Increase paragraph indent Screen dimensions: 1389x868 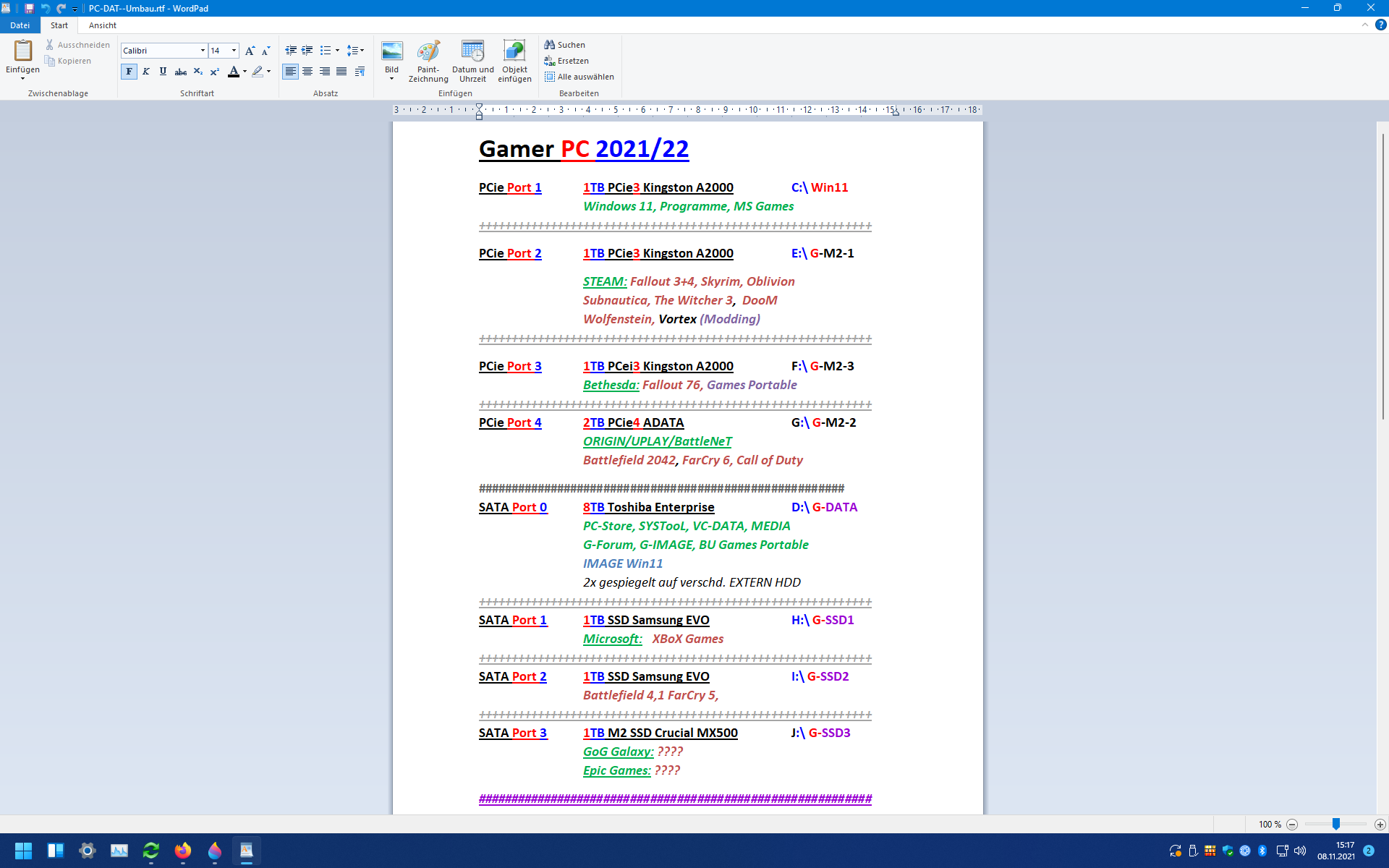point(307,51)
